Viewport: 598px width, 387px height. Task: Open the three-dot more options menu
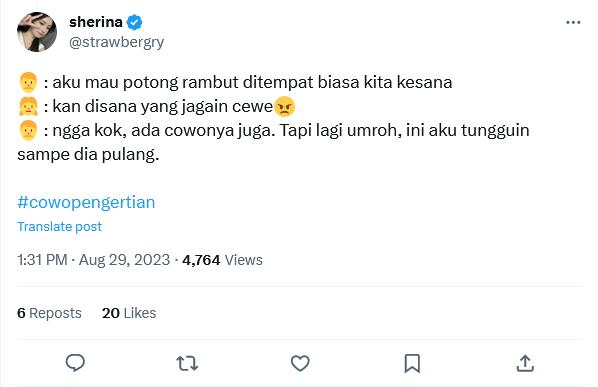(x=573, y=22)
